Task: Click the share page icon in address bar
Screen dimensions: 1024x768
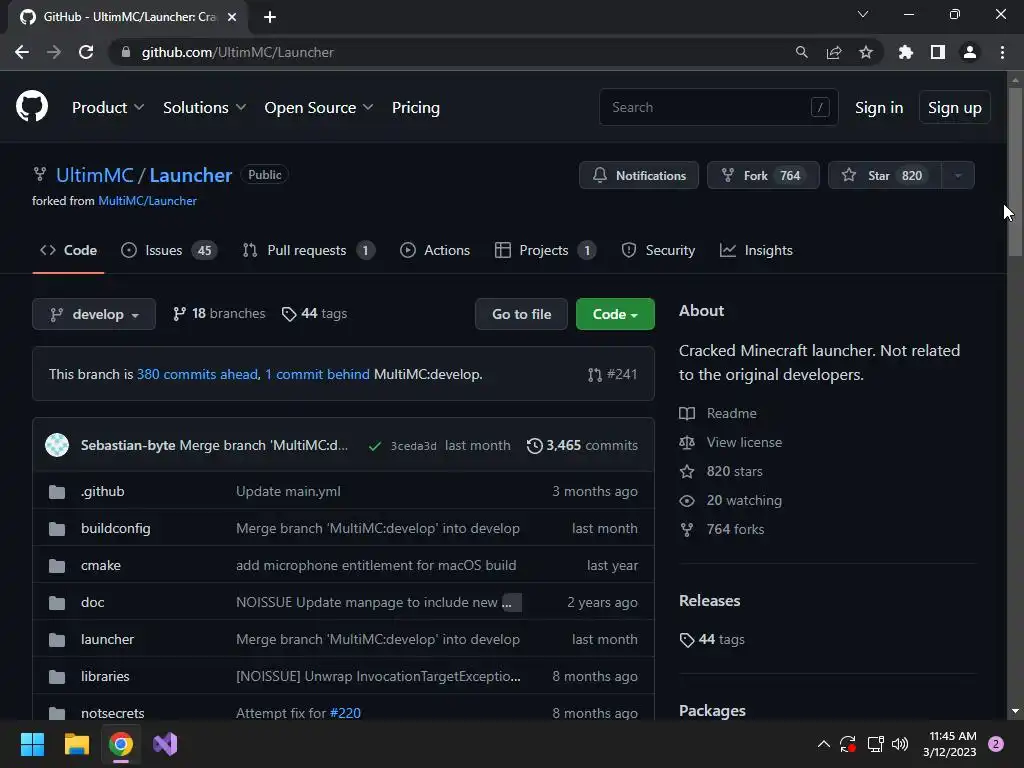Action: [834, 52]
